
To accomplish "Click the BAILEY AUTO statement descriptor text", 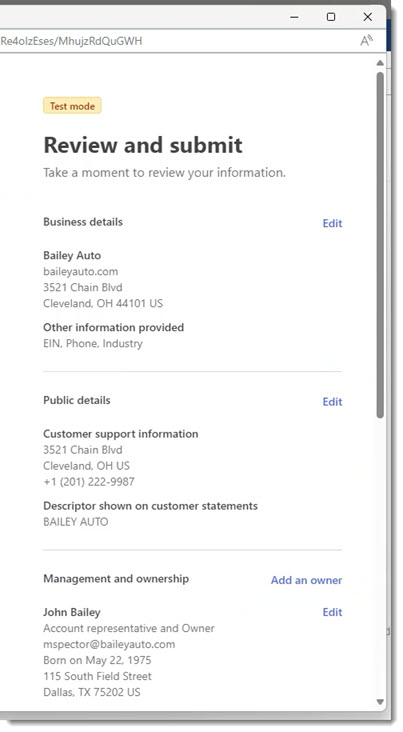I will point(76,522).
